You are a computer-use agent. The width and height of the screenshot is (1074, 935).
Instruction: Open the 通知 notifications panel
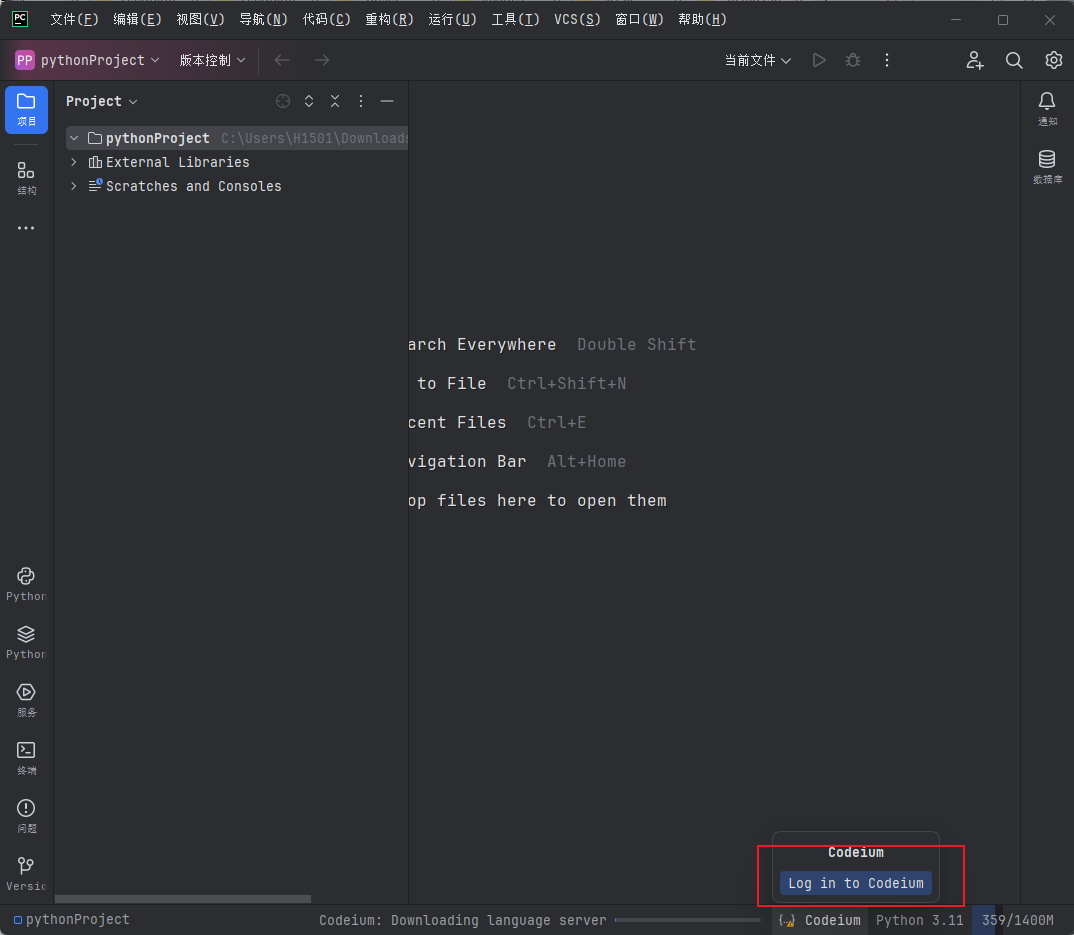(1047, 104)
